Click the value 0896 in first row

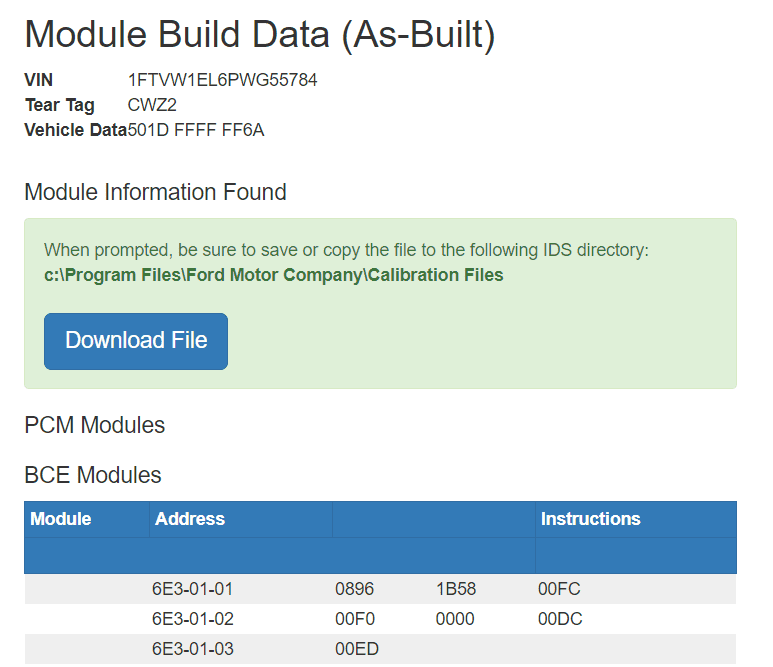pyautogui.click(x=355, y=589)
